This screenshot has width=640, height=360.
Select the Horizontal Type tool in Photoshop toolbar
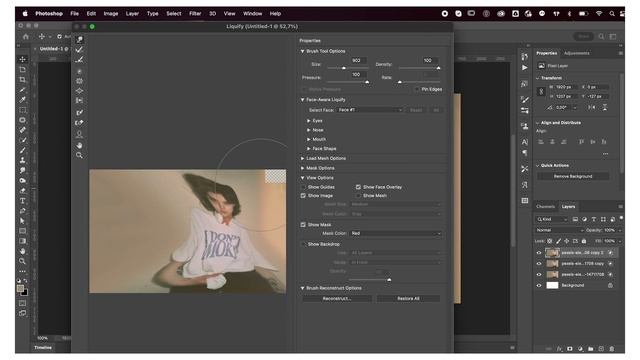click(23, 200)
